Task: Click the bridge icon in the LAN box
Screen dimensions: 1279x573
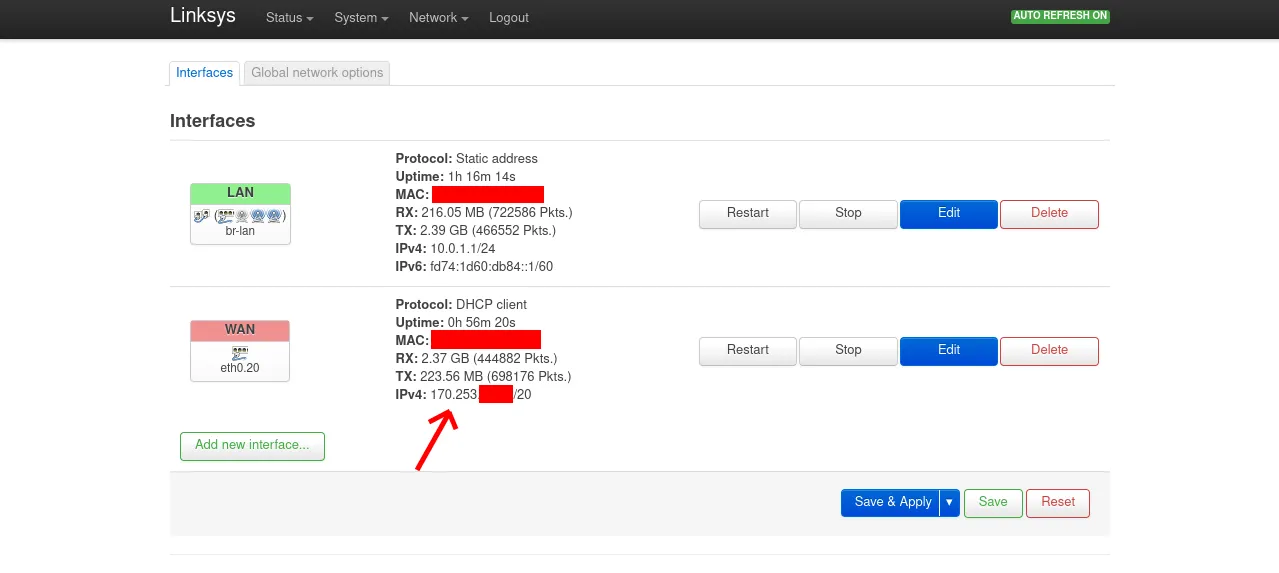Action: (x=201, y=215)
